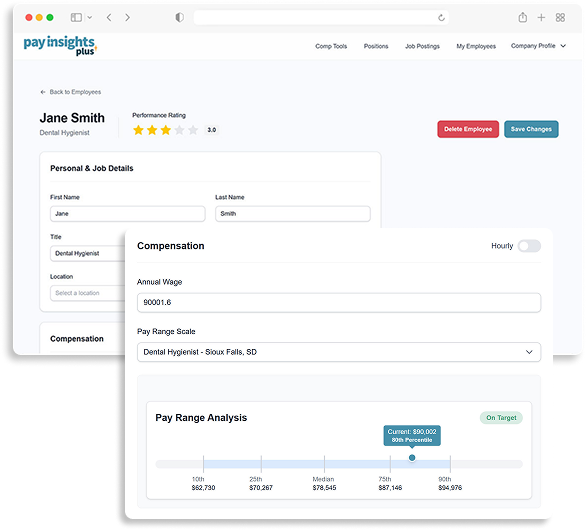
Task: Go back with the browser back arrow
Action: tap(109, 18)
